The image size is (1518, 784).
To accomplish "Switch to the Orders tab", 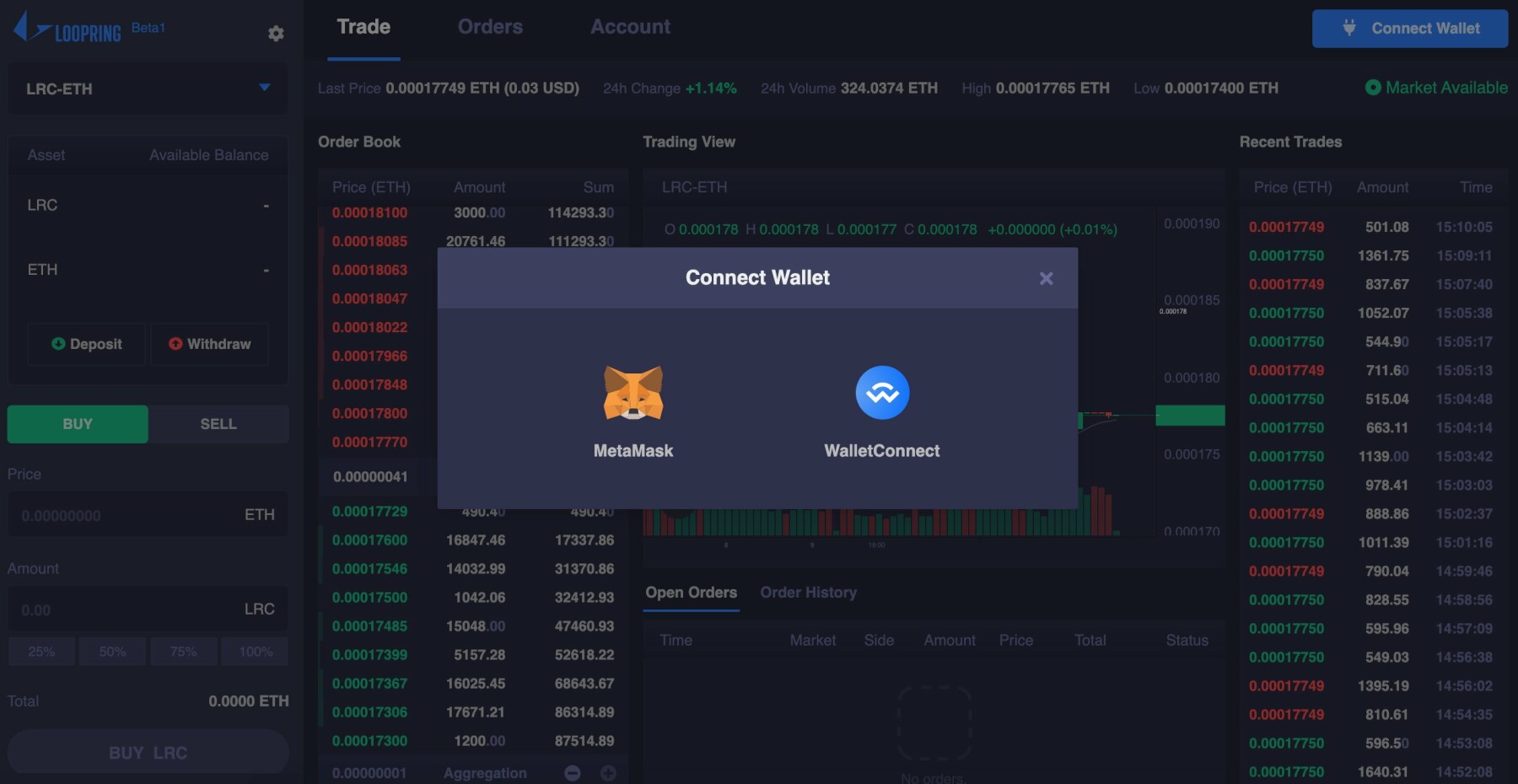I will (x=489, y=26).
